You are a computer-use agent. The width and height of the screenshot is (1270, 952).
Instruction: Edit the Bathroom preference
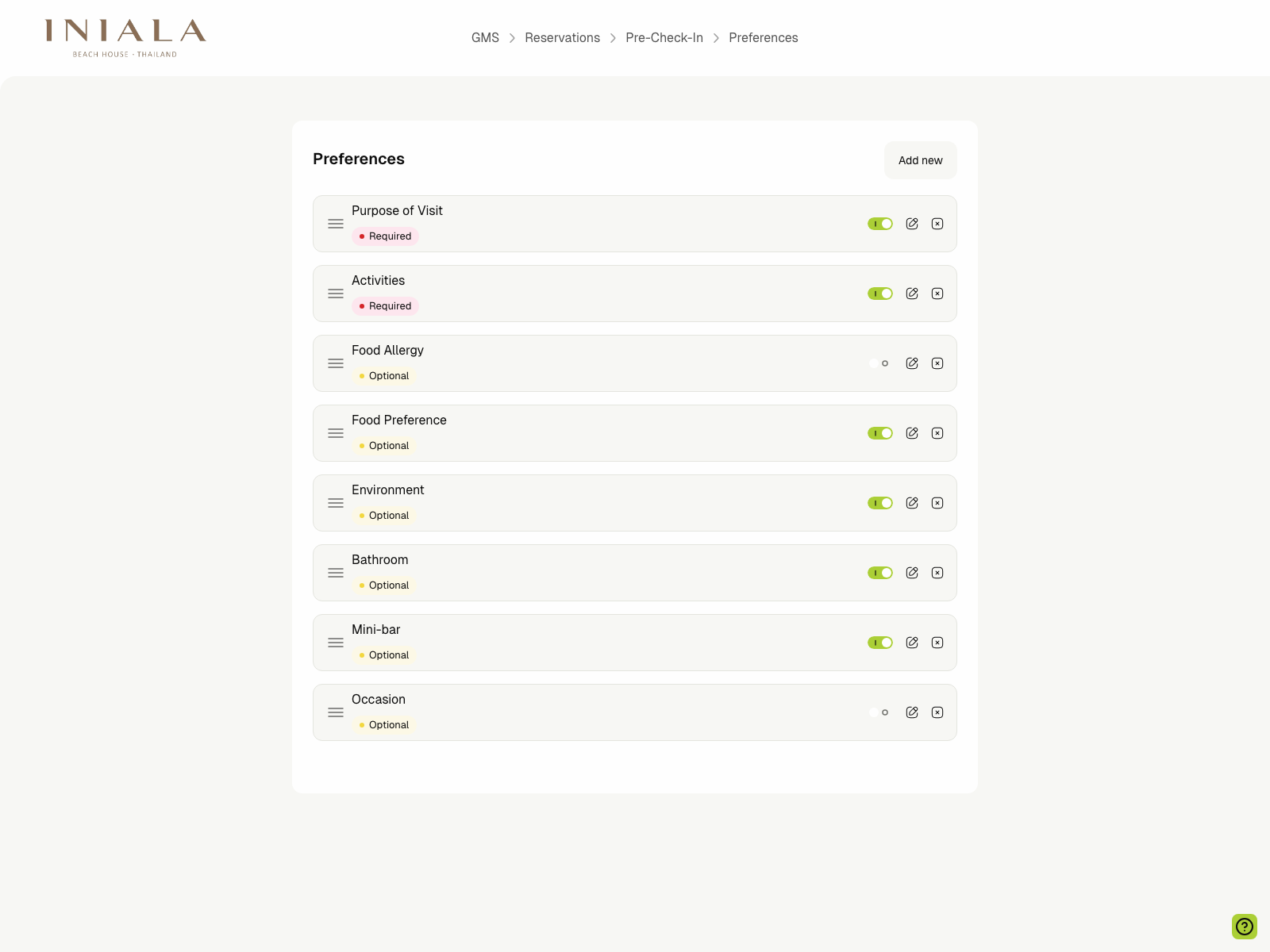click(x=912, y=573)
